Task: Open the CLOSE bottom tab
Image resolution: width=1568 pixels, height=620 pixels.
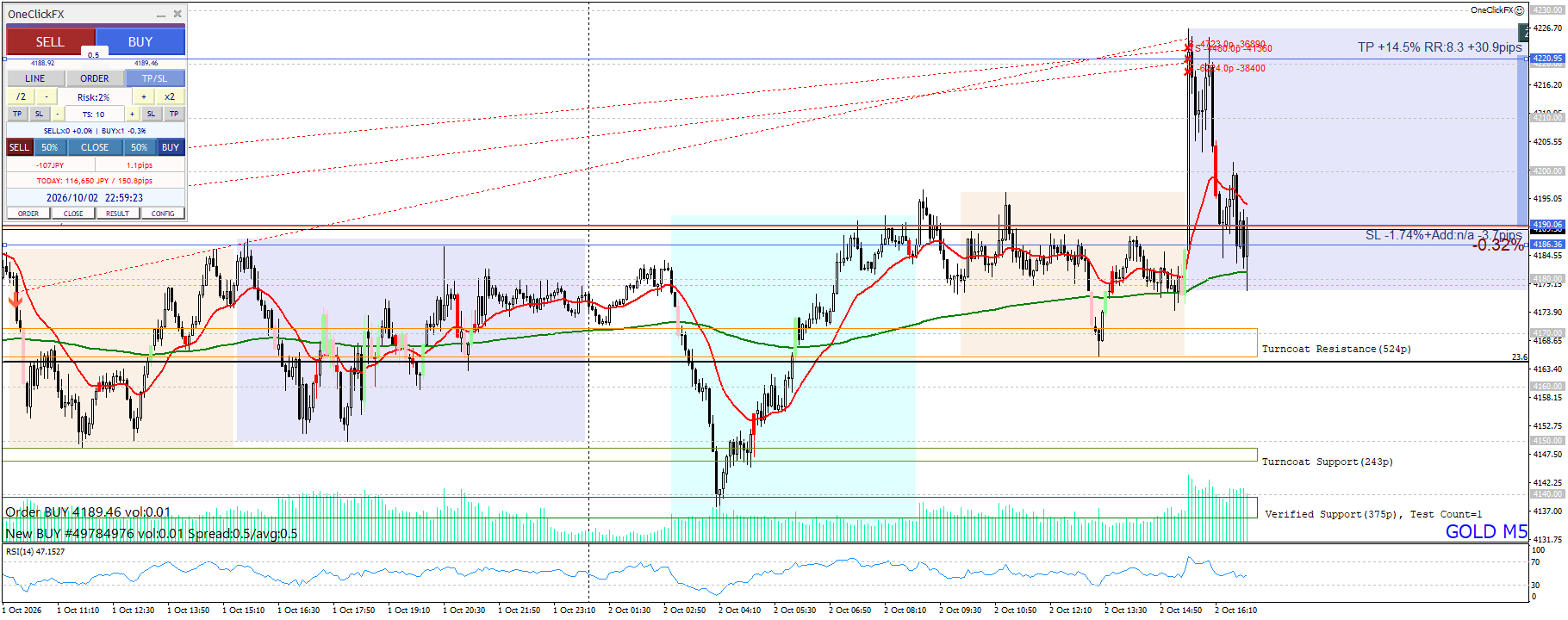Action: click(73, 214)
